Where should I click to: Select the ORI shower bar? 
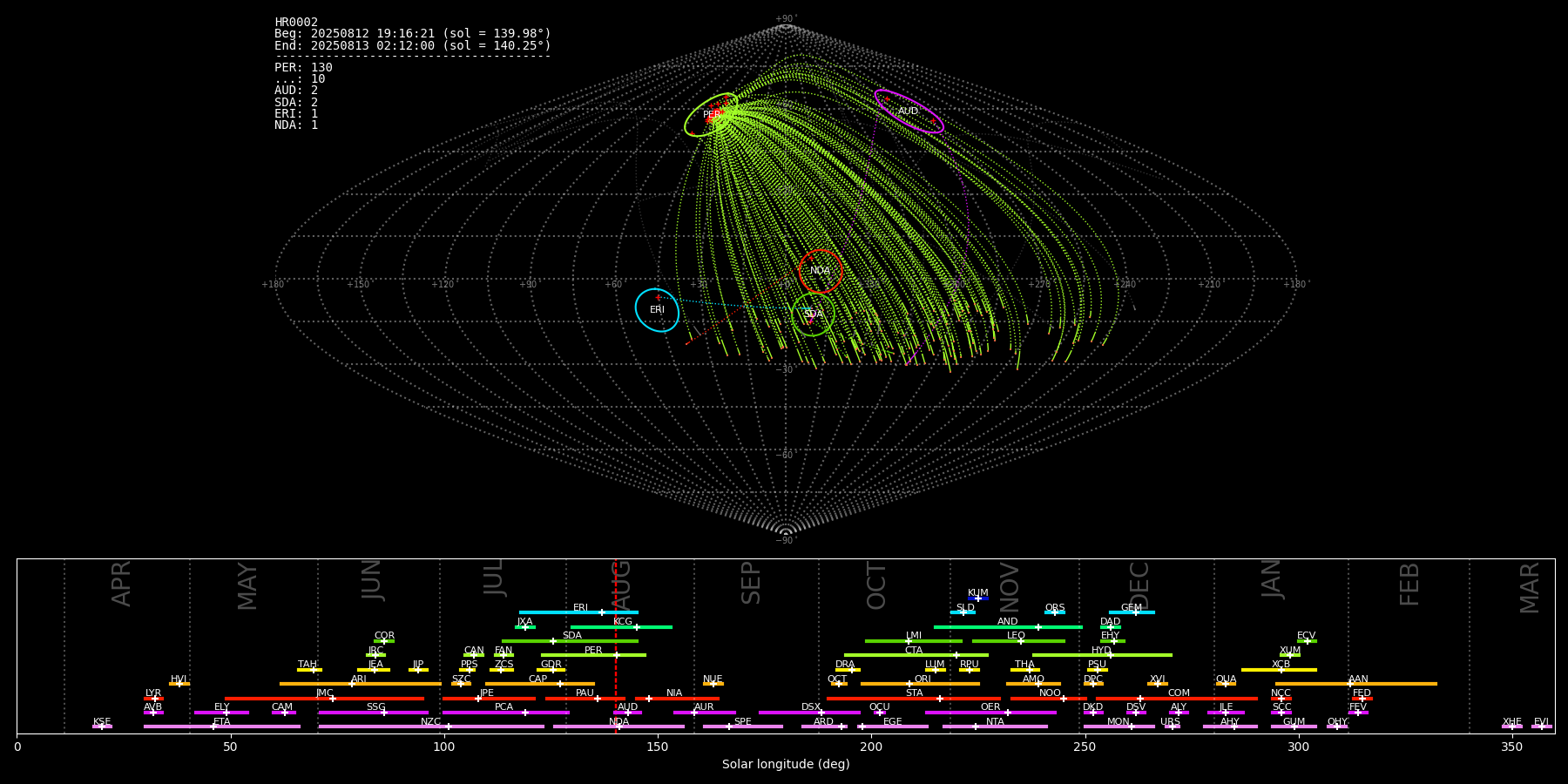(920, 684)
